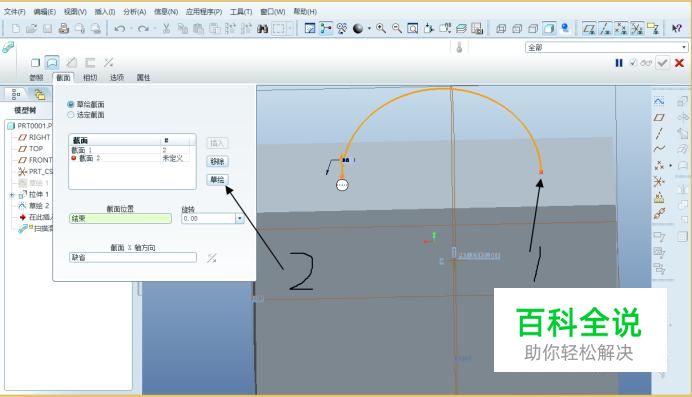Cancel the feature with the red X icon
The image size is (692, 397).
(x=679, y=63)
